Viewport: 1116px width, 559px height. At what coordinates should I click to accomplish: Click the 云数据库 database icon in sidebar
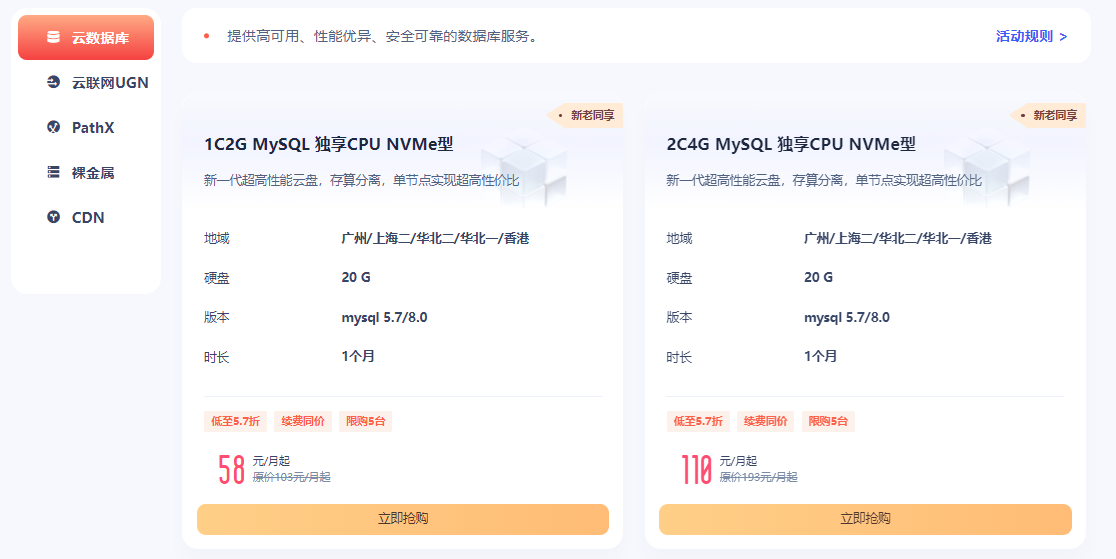coord(53,38)
